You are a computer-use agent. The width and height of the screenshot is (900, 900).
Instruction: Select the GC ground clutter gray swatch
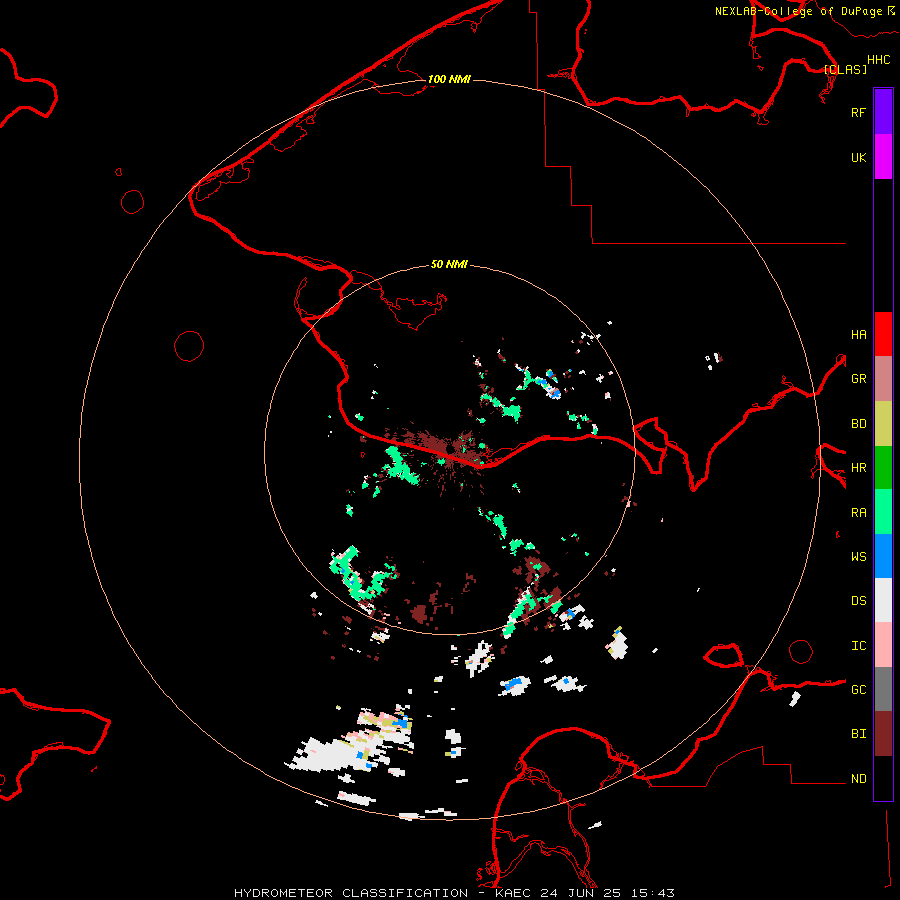tap(883, 689)
